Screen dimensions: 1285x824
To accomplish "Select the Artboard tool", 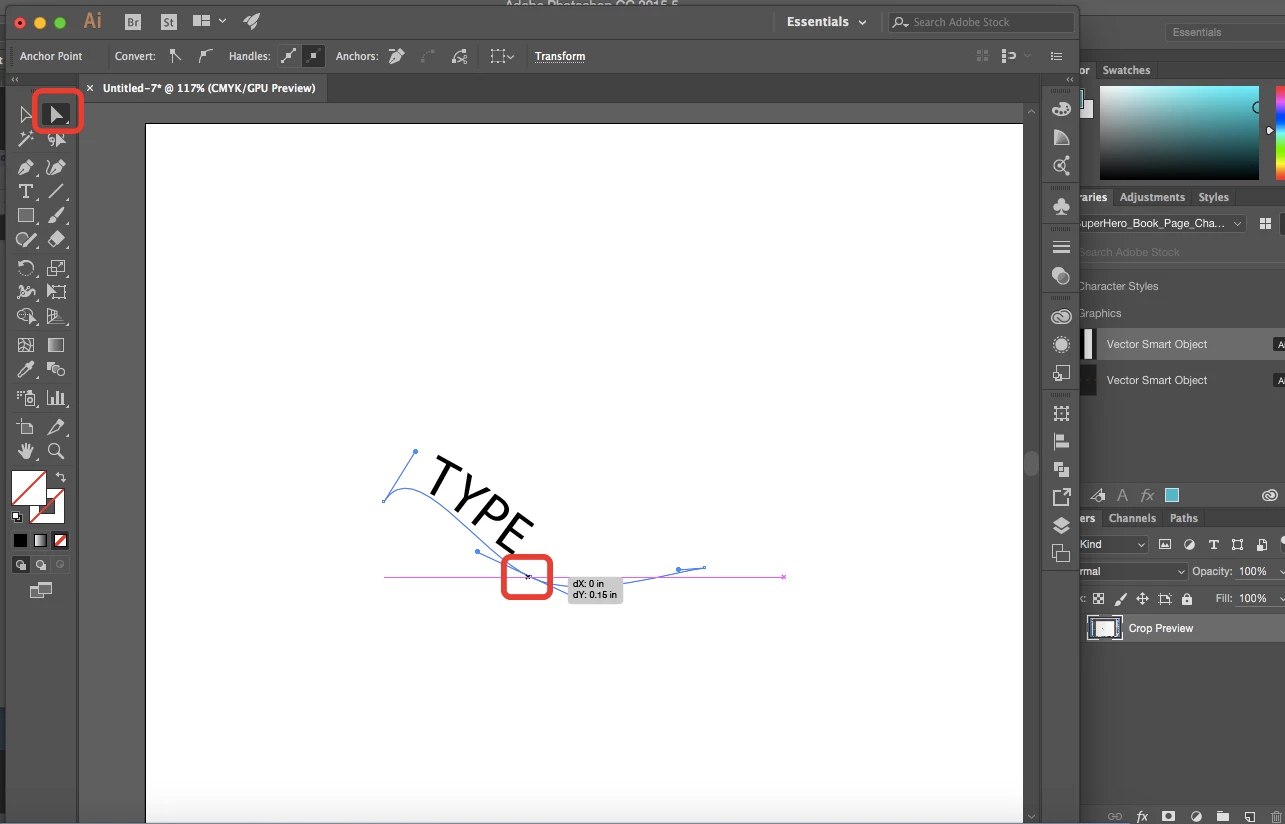I will click(x=27, y=427).
